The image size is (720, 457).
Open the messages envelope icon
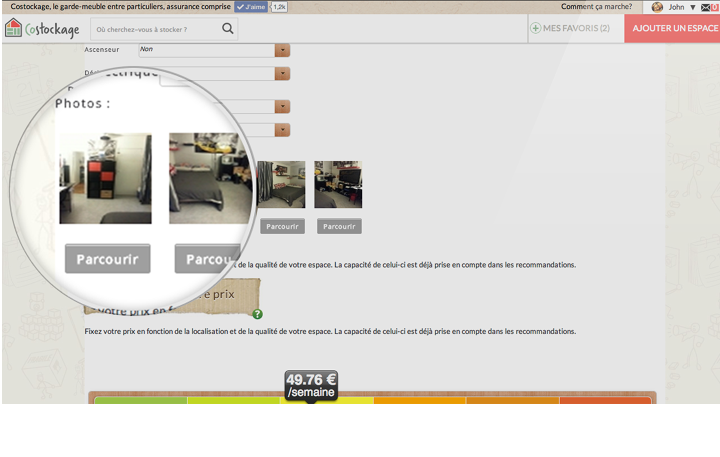click(705, 7)
